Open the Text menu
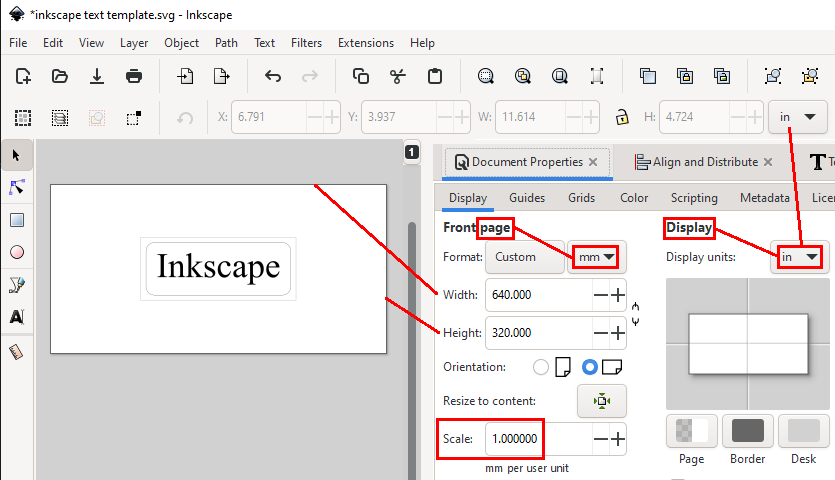This screenshot has width=835, height=480. [264, 43]
